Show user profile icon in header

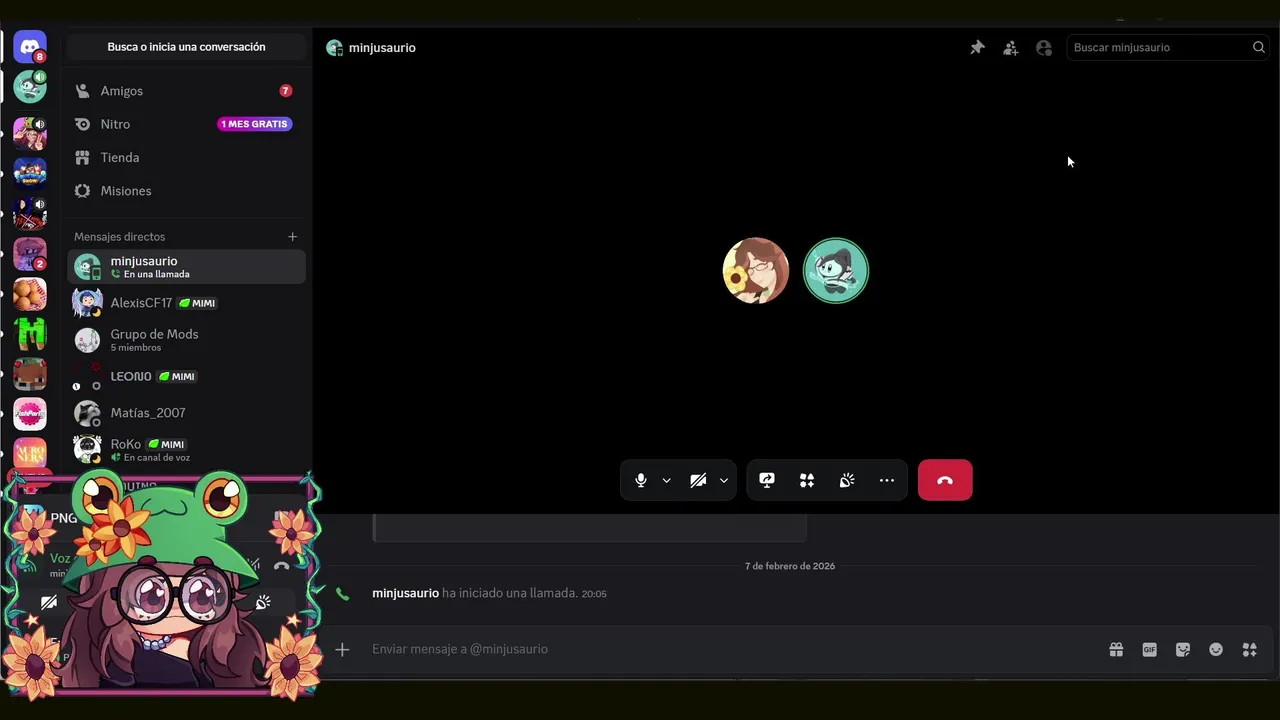pos(1044,47)
